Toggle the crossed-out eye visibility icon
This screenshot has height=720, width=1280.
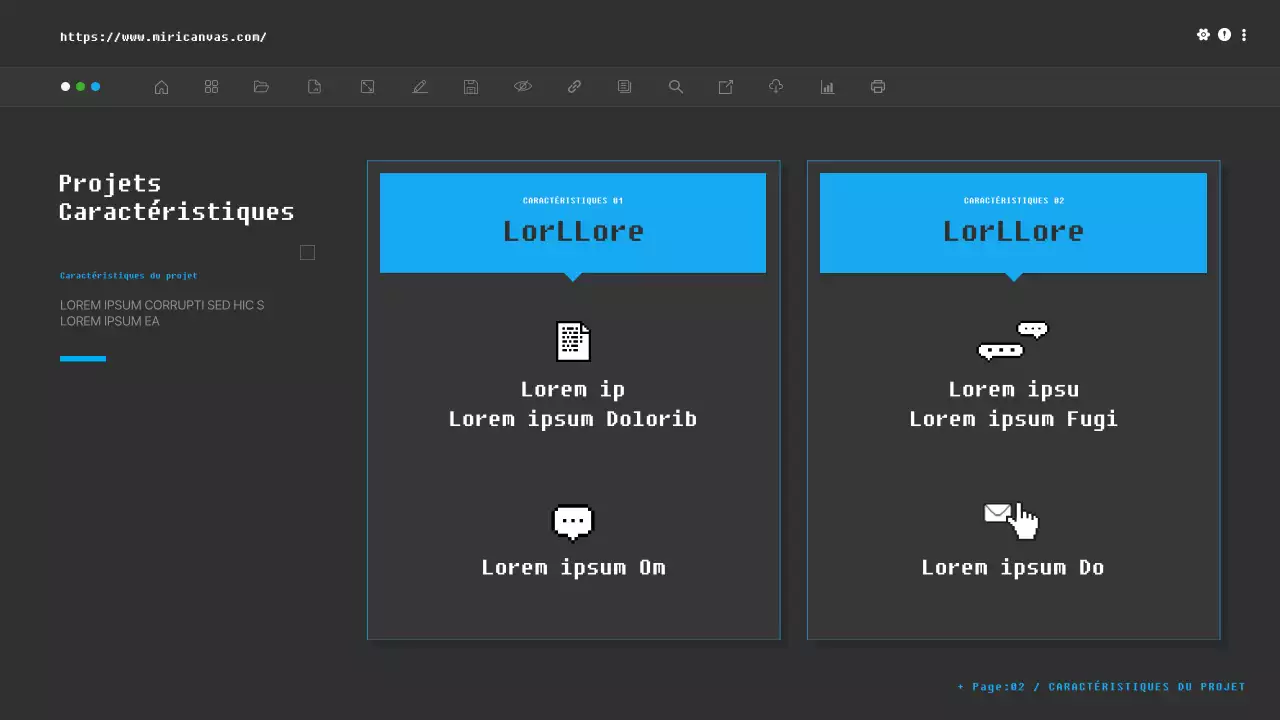coord(523,87)
